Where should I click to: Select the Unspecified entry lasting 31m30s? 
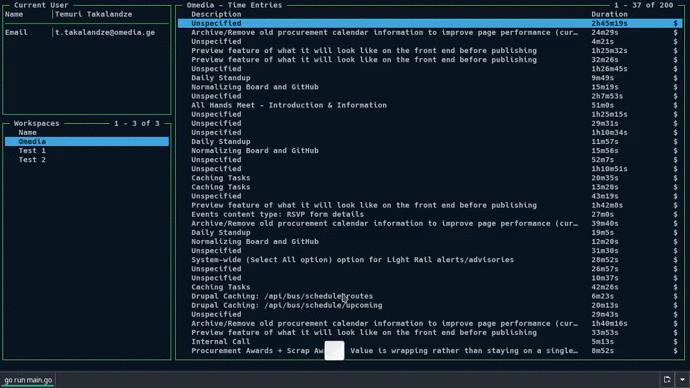430,250
